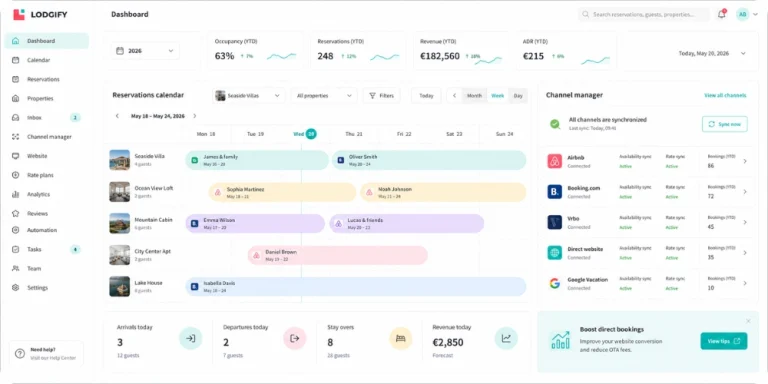This screenshot has height=384, width=768.
Task: Click the Boost direct bookings chart icon
Action: point(560,340)
